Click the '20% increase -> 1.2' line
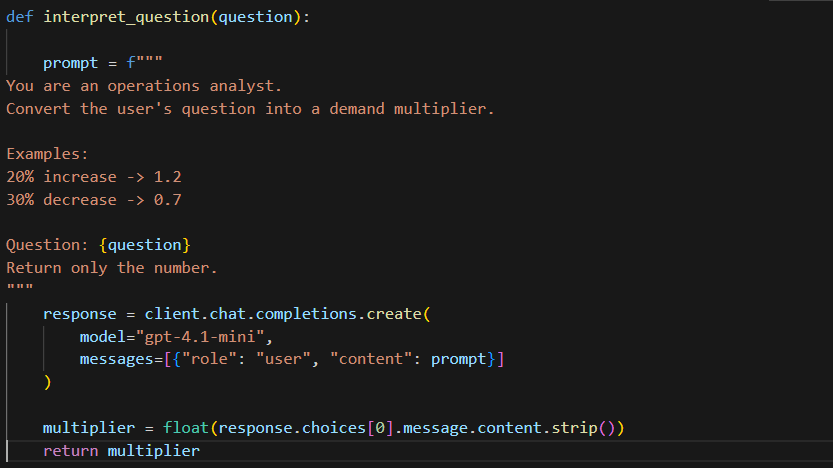The width and height of the screenshot is (833, 468). [x=94, y=177]
